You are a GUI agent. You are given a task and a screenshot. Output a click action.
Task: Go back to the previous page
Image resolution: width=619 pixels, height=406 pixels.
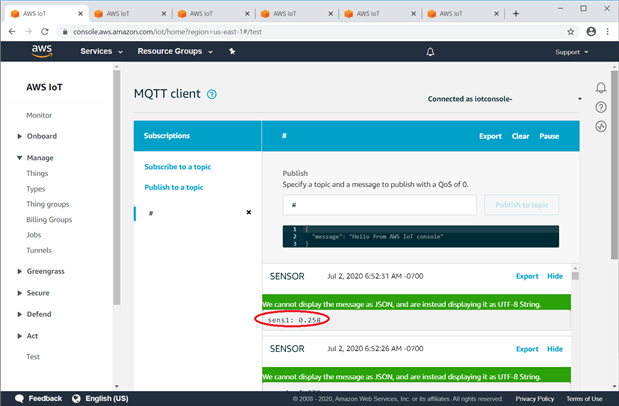tap(12, 32)
